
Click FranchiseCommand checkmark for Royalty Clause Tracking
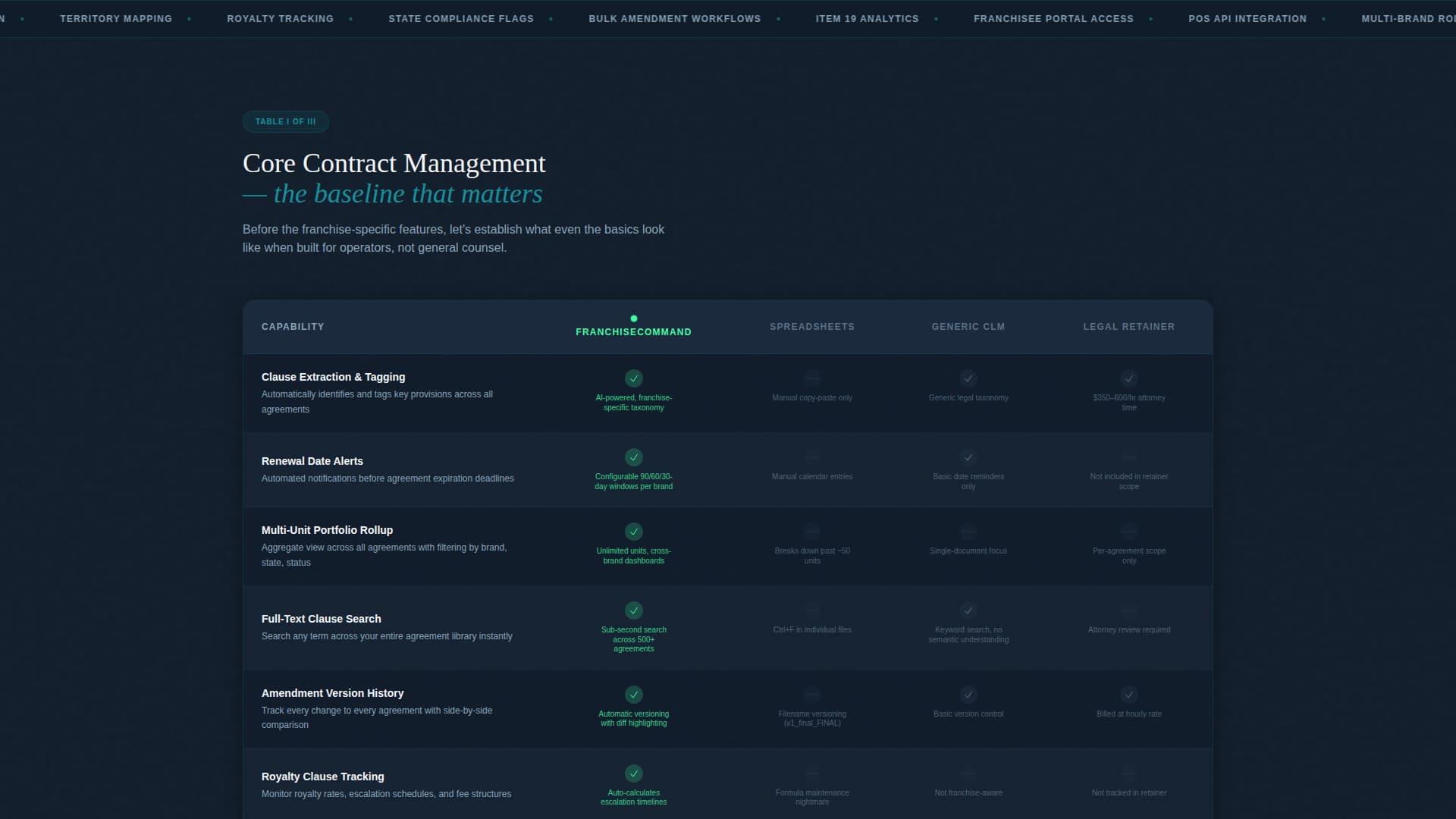click(633, 773)
